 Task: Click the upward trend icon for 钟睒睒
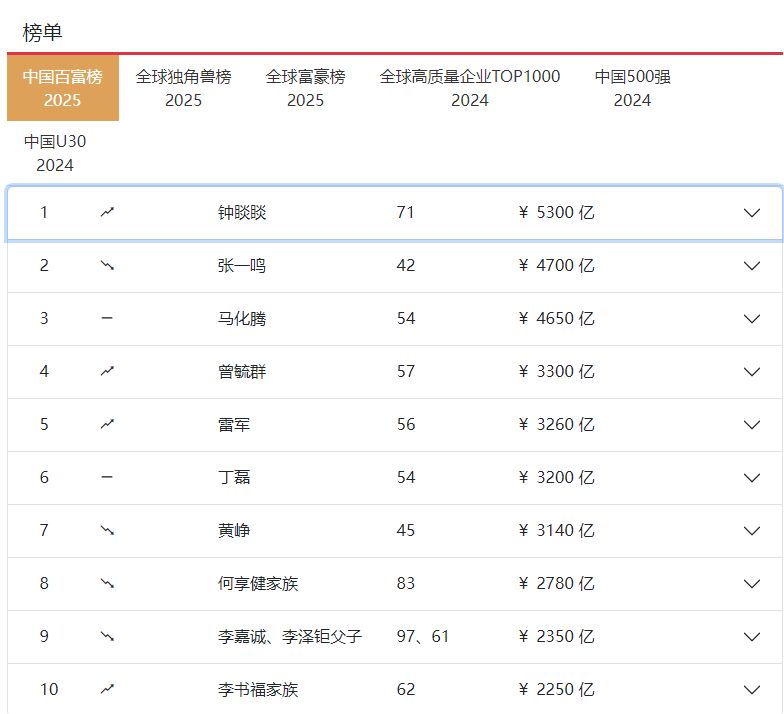108,212
